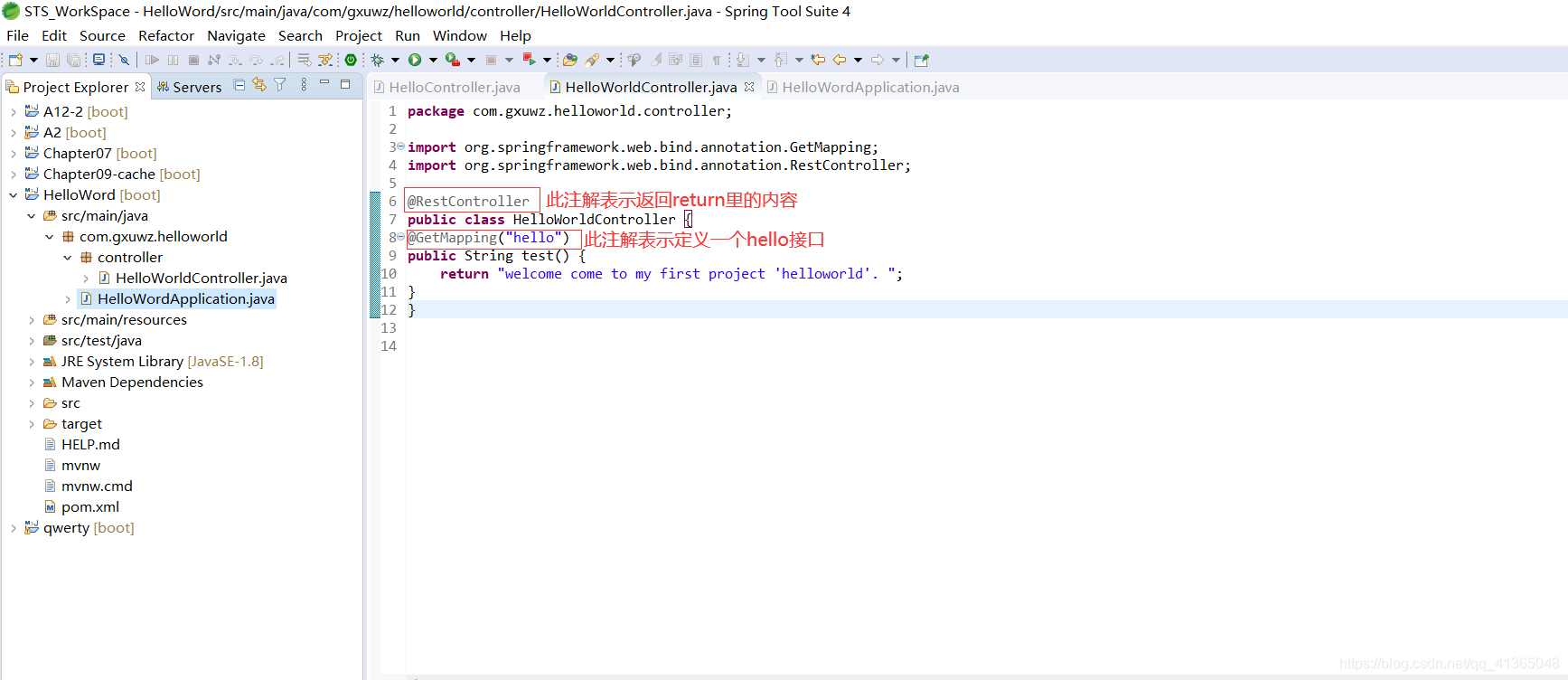Click the Forward navigation arrow
The height and width of the screenshot is (680, 1568).
pos(878,60)
